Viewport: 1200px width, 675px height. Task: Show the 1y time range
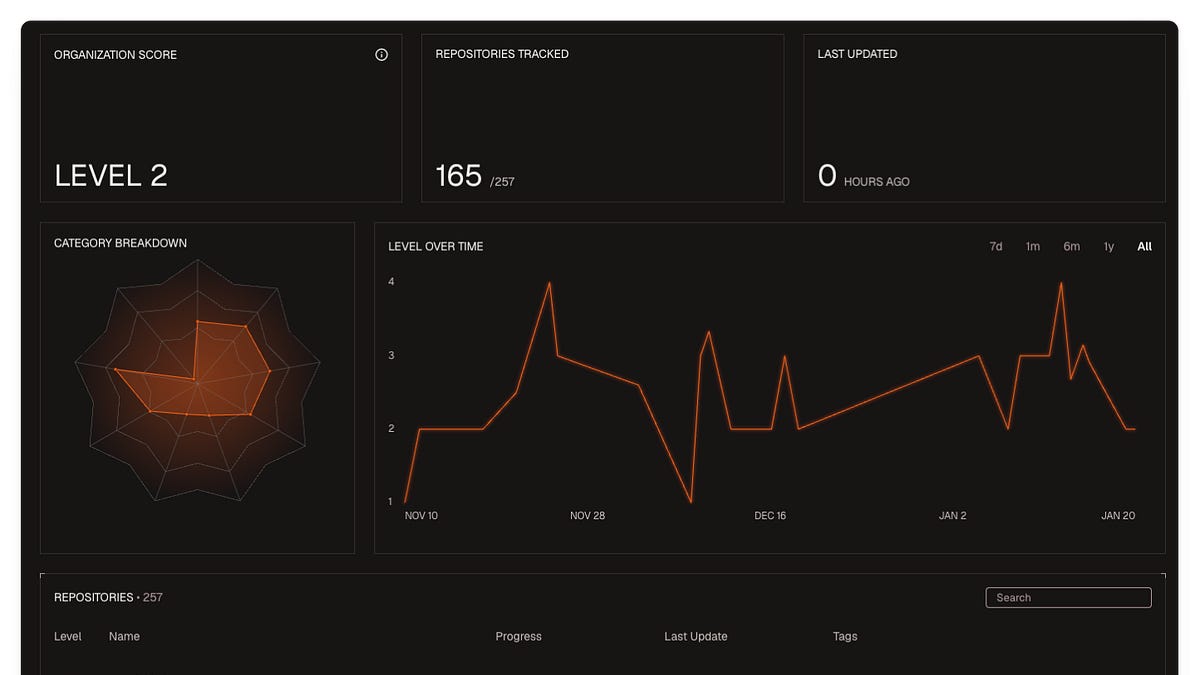pos(1109,246)
